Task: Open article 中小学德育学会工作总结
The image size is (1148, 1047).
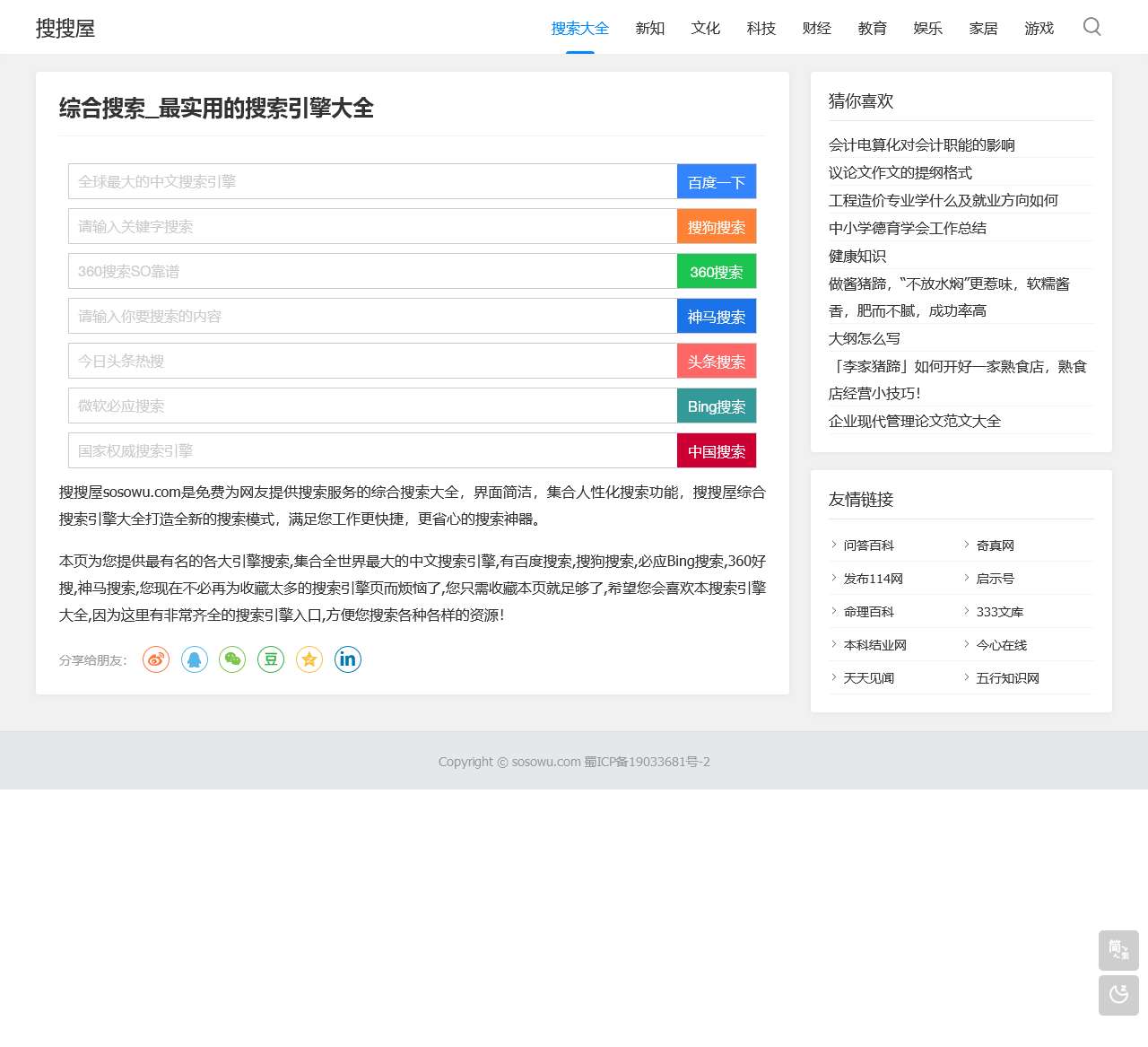Action: coord(908,229)
